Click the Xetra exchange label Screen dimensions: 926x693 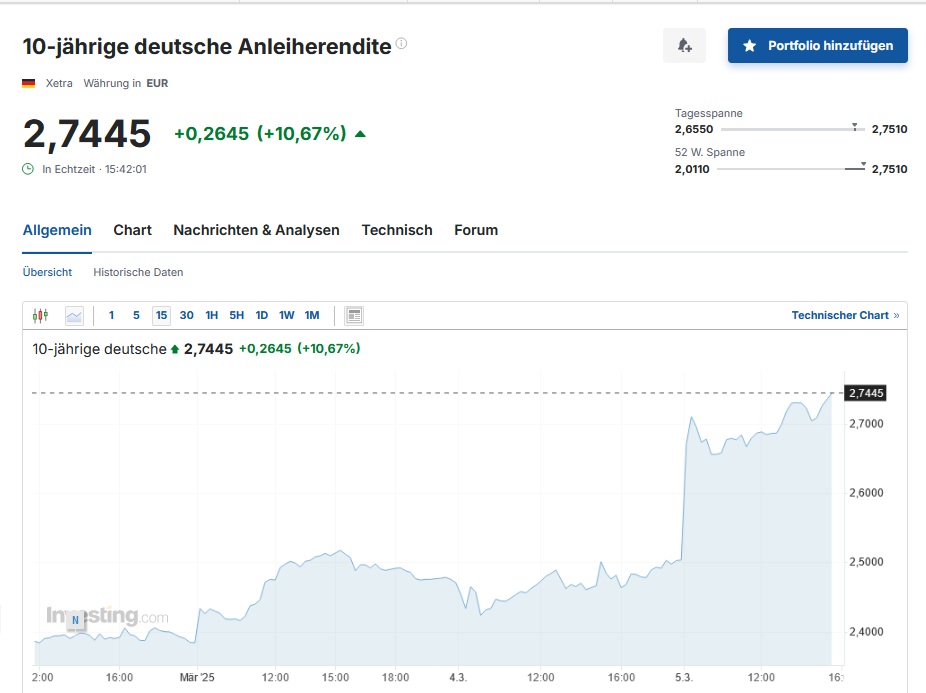pos(59,83)
